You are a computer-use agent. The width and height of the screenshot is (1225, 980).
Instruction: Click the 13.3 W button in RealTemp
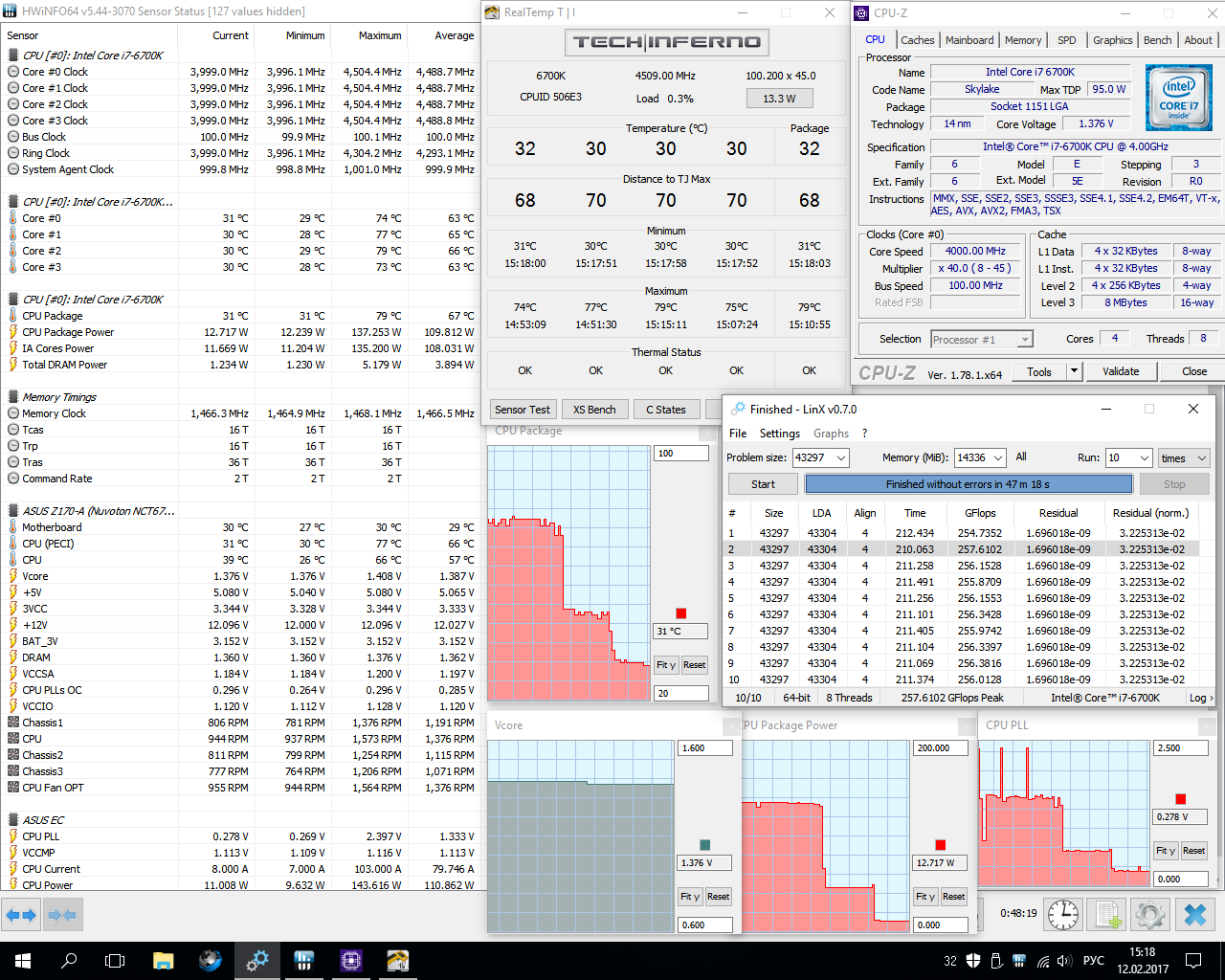click(x=779, y=98)
